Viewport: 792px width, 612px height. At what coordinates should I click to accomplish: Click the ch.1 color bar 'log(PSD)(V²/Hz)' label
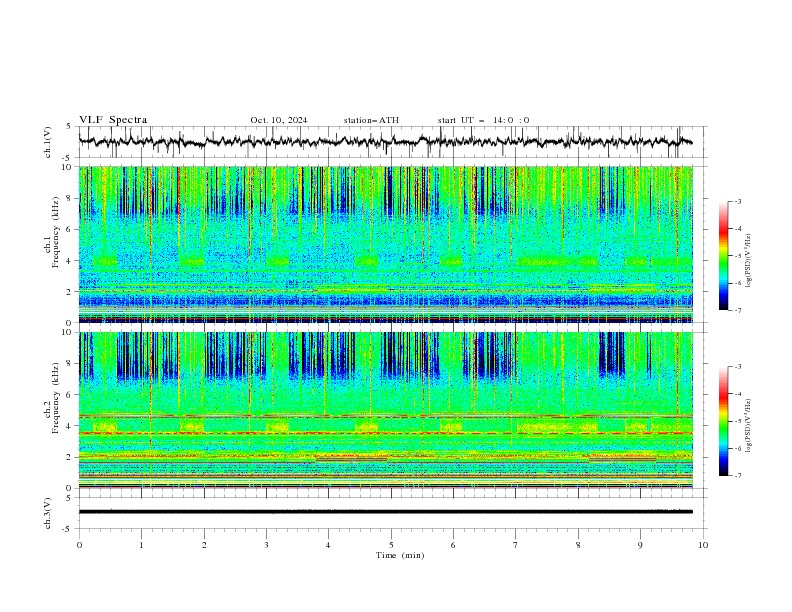click(x=748, y=261)
